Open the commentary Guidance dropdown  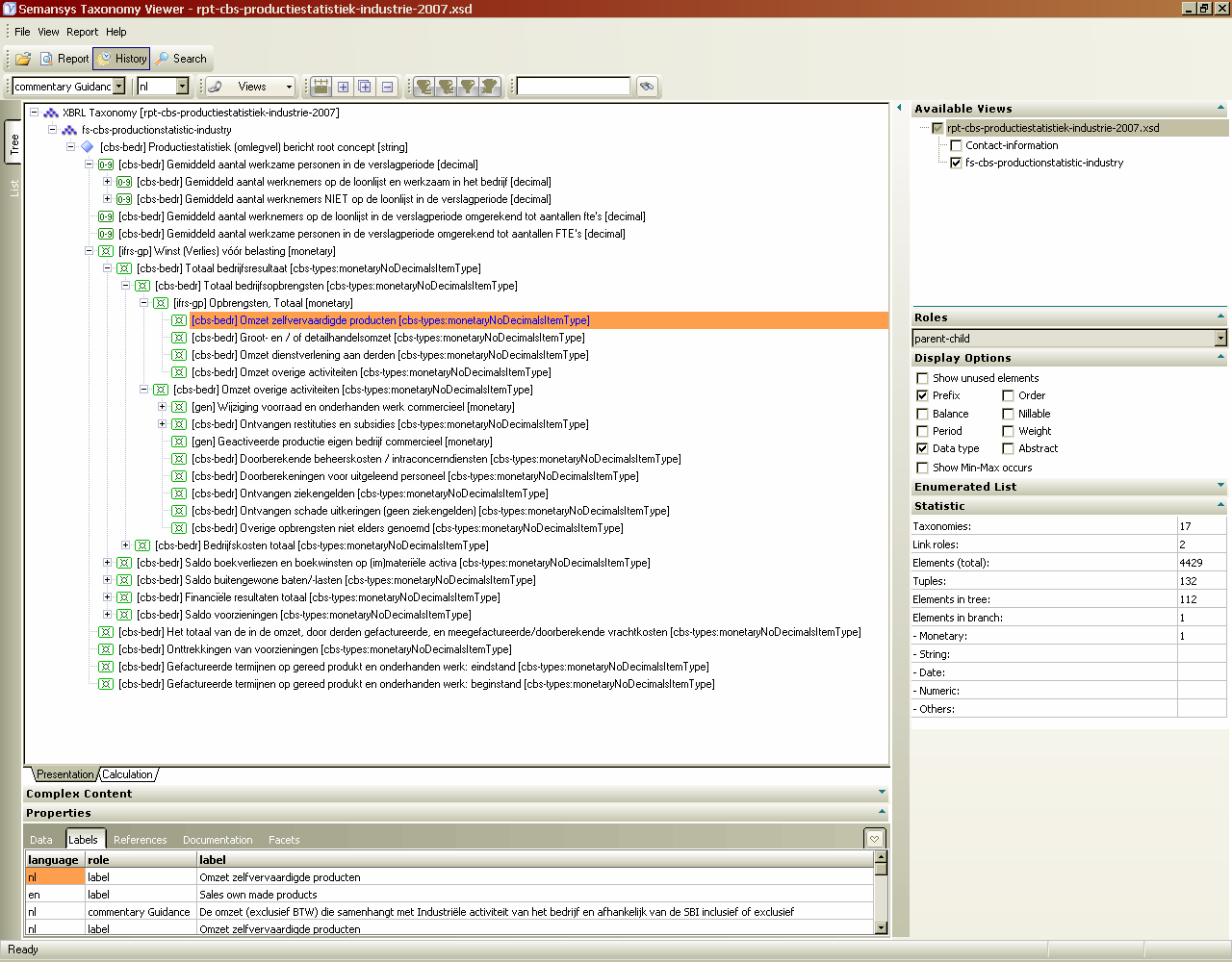pyautogui.click(x=119, y=87)
